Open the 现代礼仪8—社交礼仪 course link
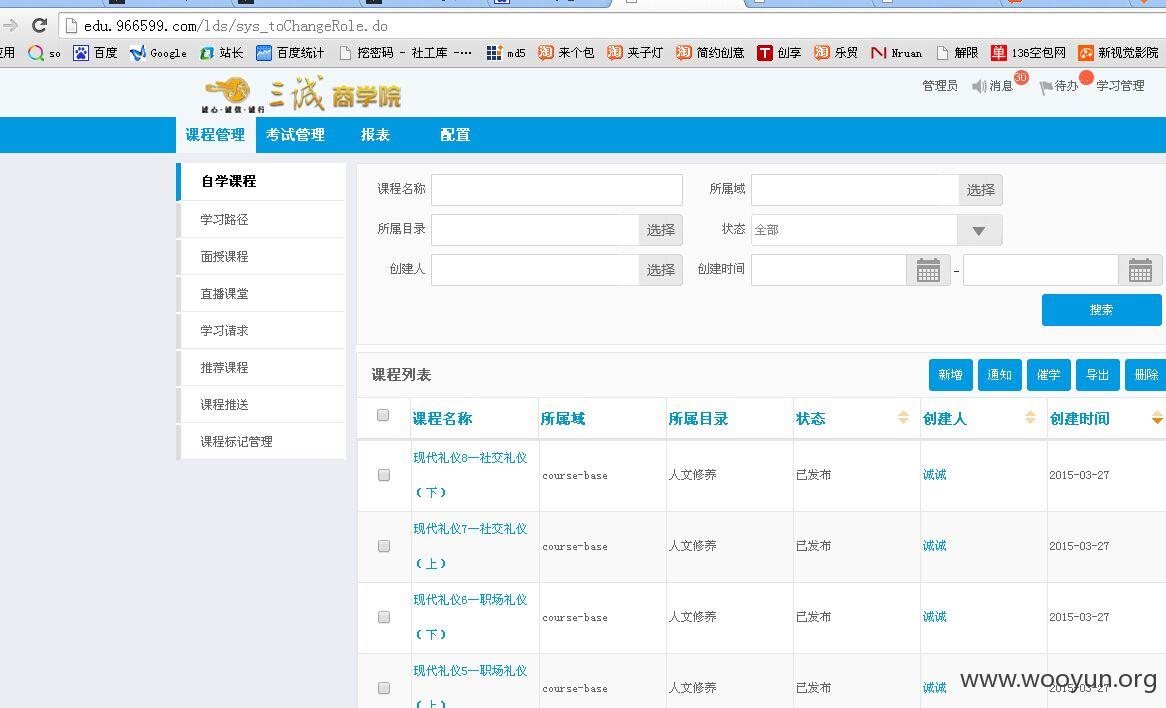This screenshot has height=708, width=1166. pyautogui.click(x=470, y=474)
